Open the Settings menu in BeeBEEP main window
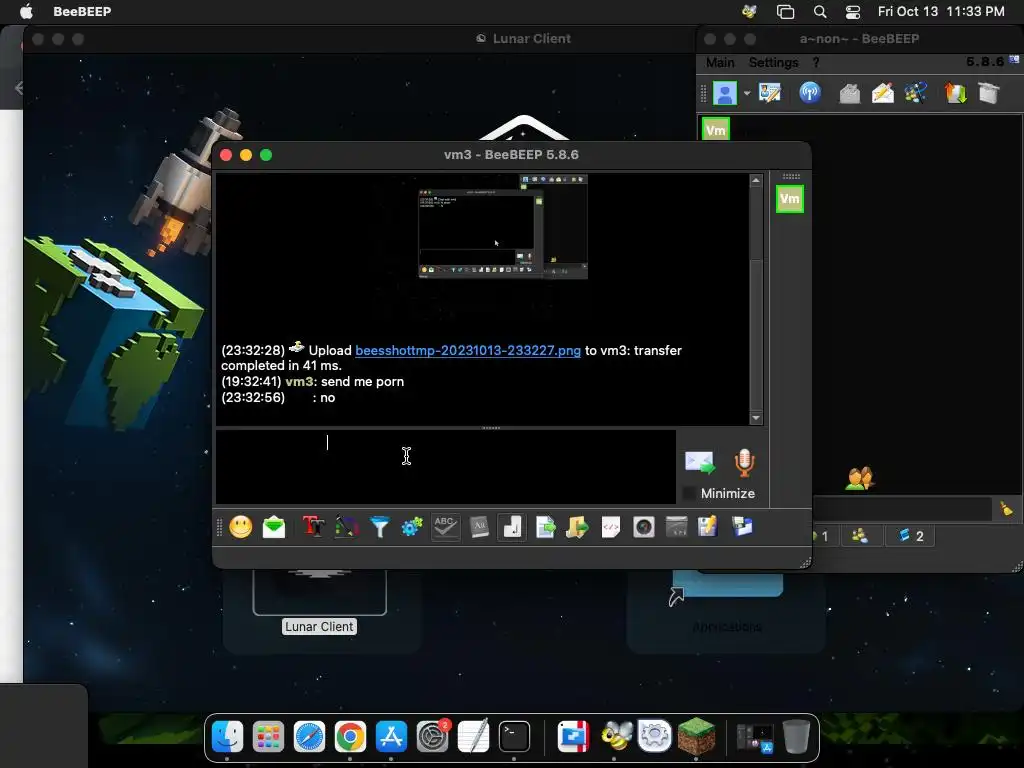 coord(773,63)
